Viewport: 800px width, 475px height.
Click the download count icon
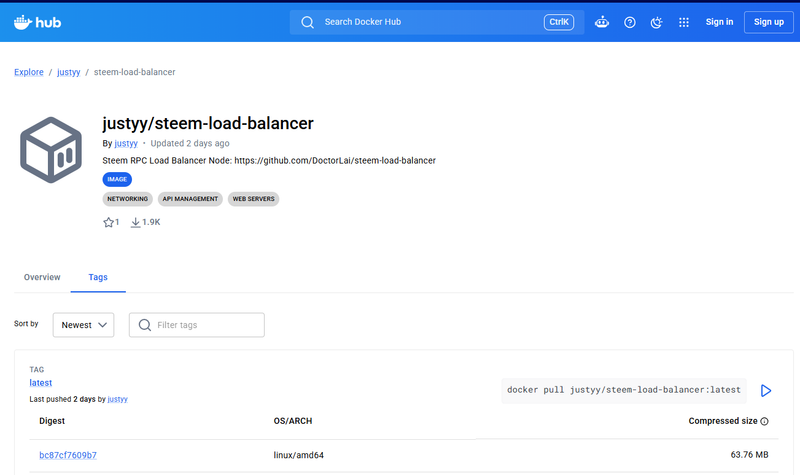pyautogui.click(x=135, y=222)
